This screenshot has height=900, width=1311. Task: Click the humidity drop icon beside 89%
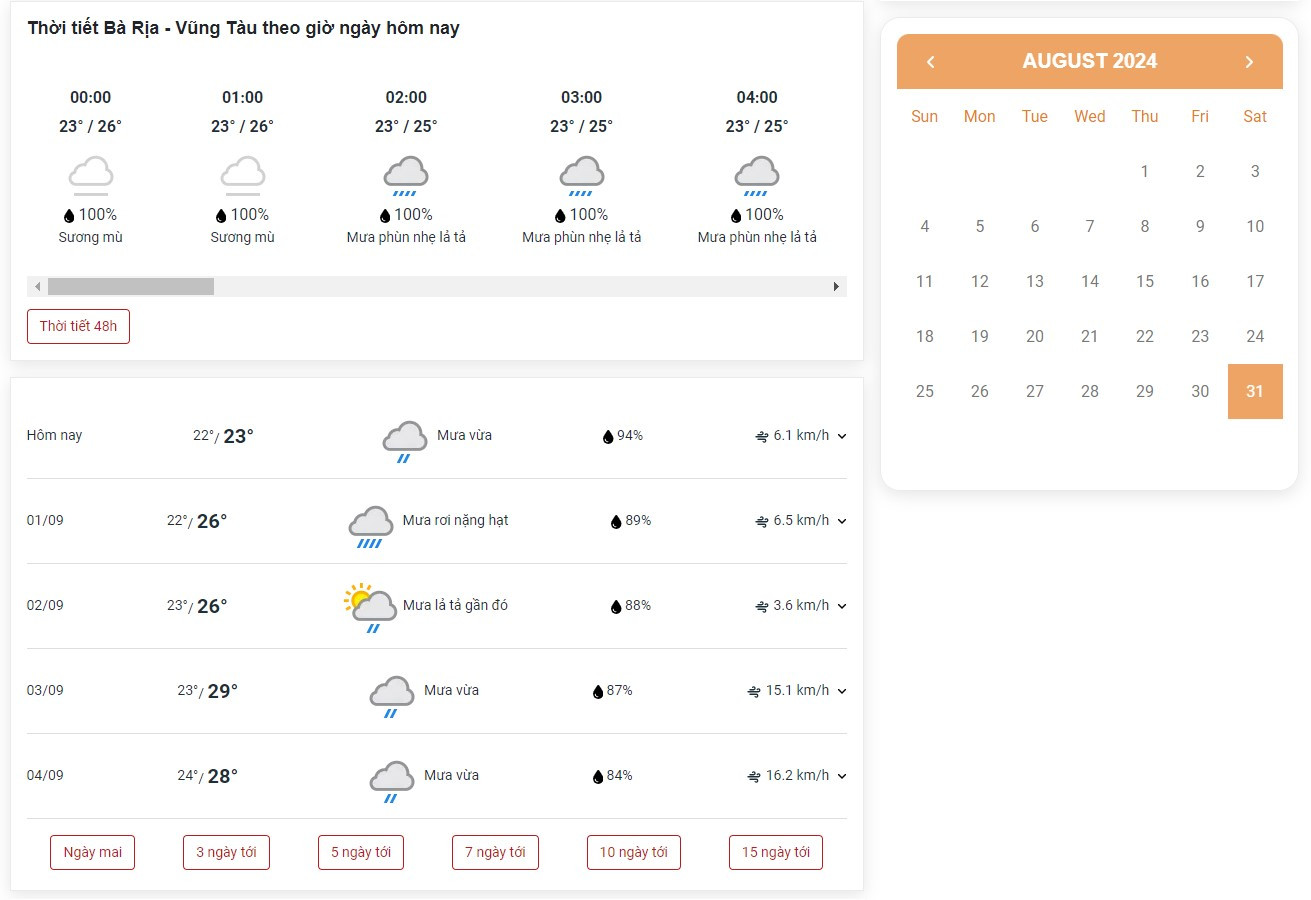[x=616, y=521]
